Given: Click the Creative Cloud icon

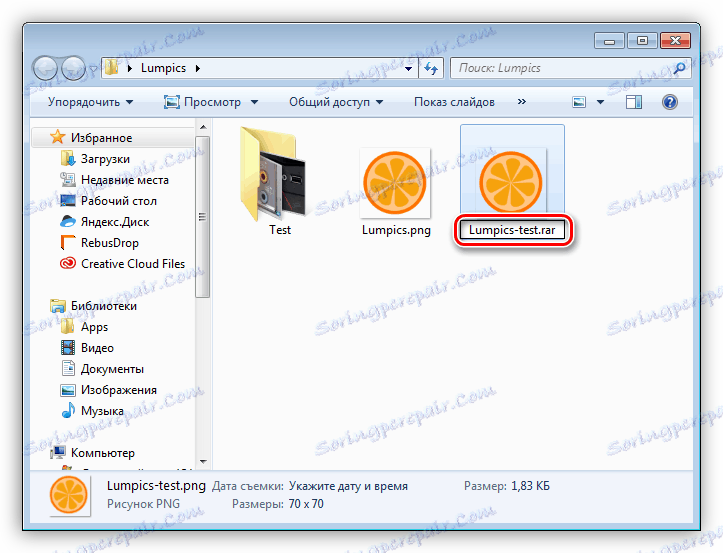Looking at the screenshot, I should (x=68, y=263).
